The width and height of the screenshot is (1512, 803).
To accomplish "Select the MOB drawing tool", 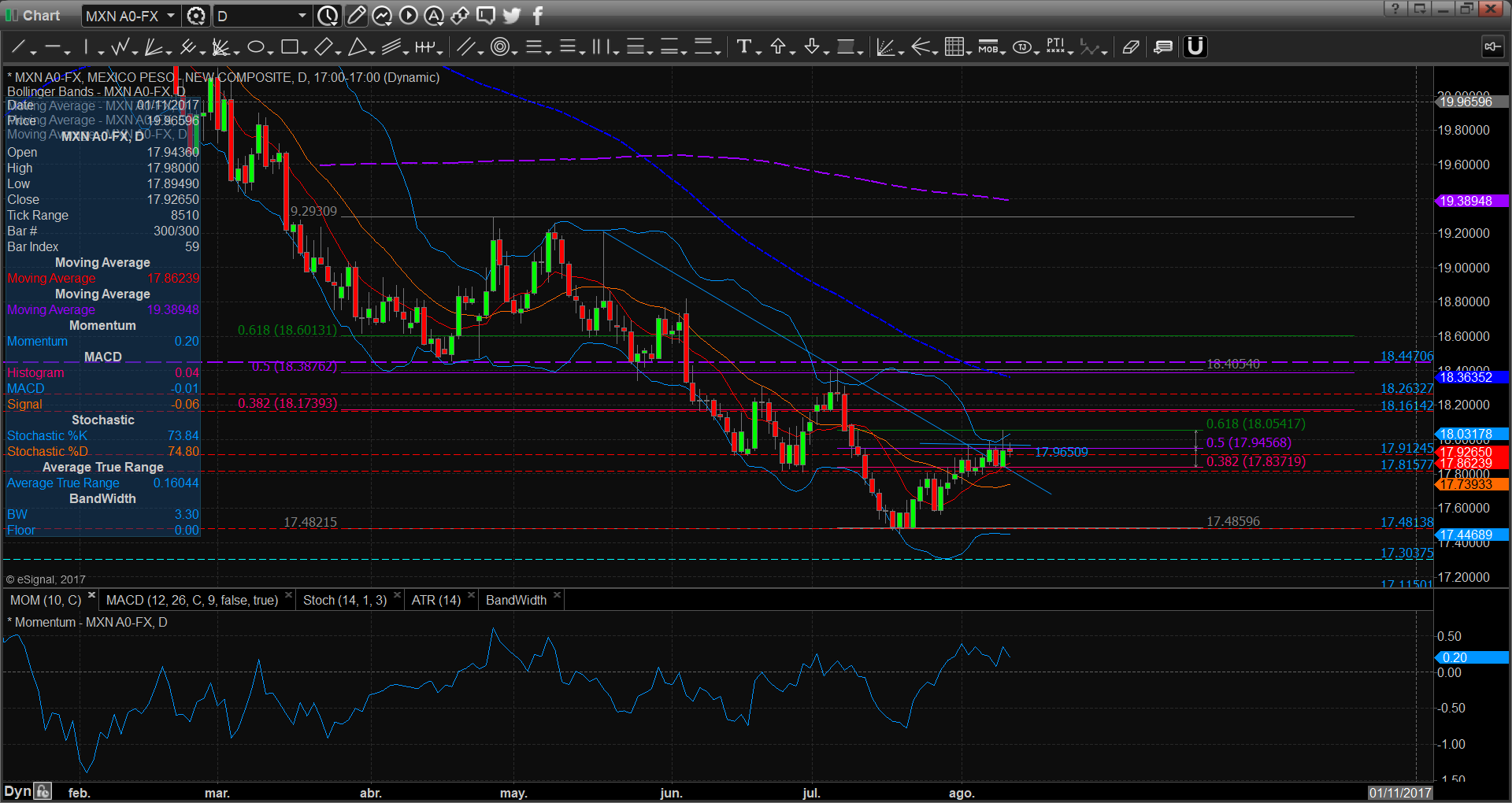I will (988, 47).
